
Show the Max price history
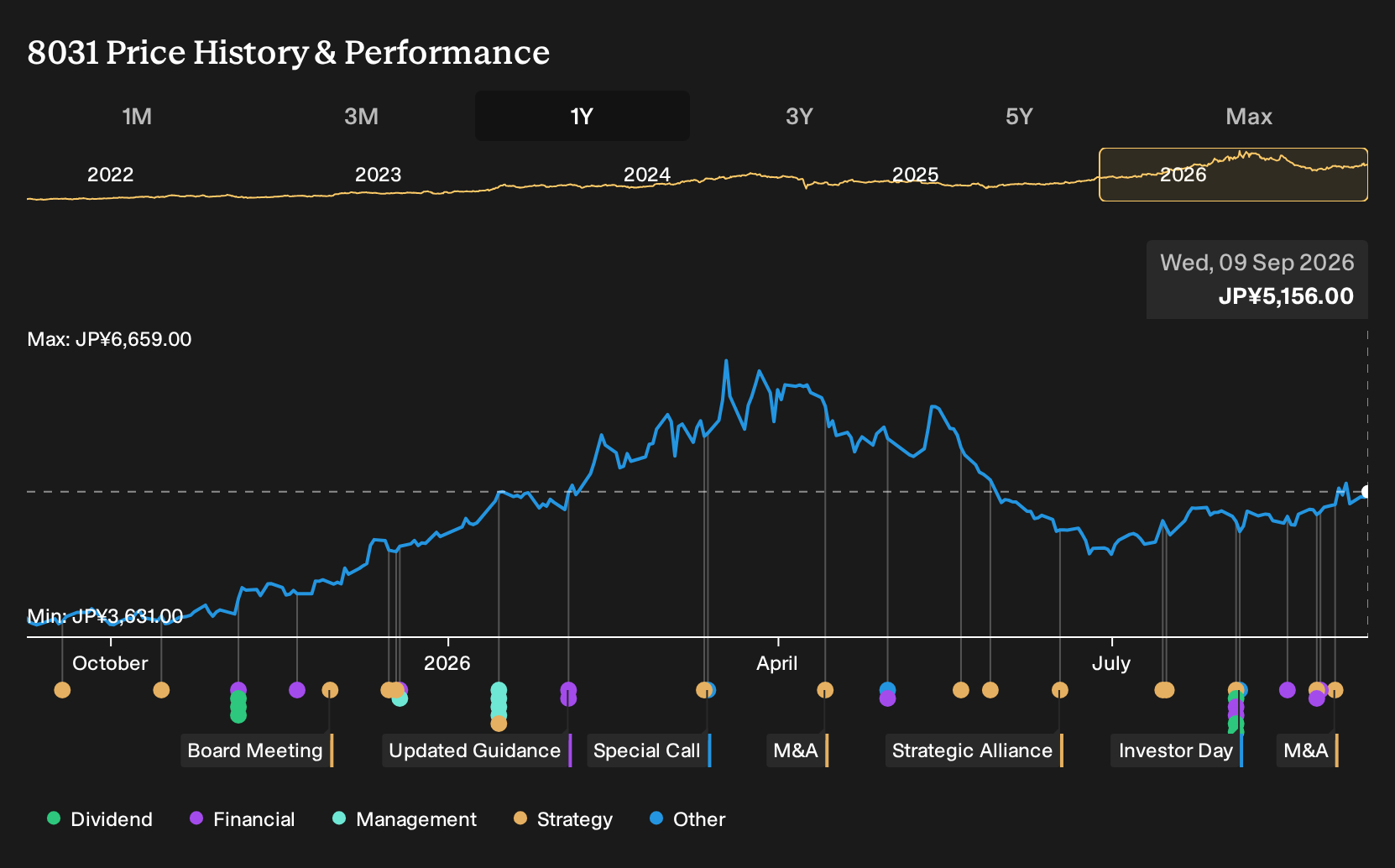[x=1249, y=117]
